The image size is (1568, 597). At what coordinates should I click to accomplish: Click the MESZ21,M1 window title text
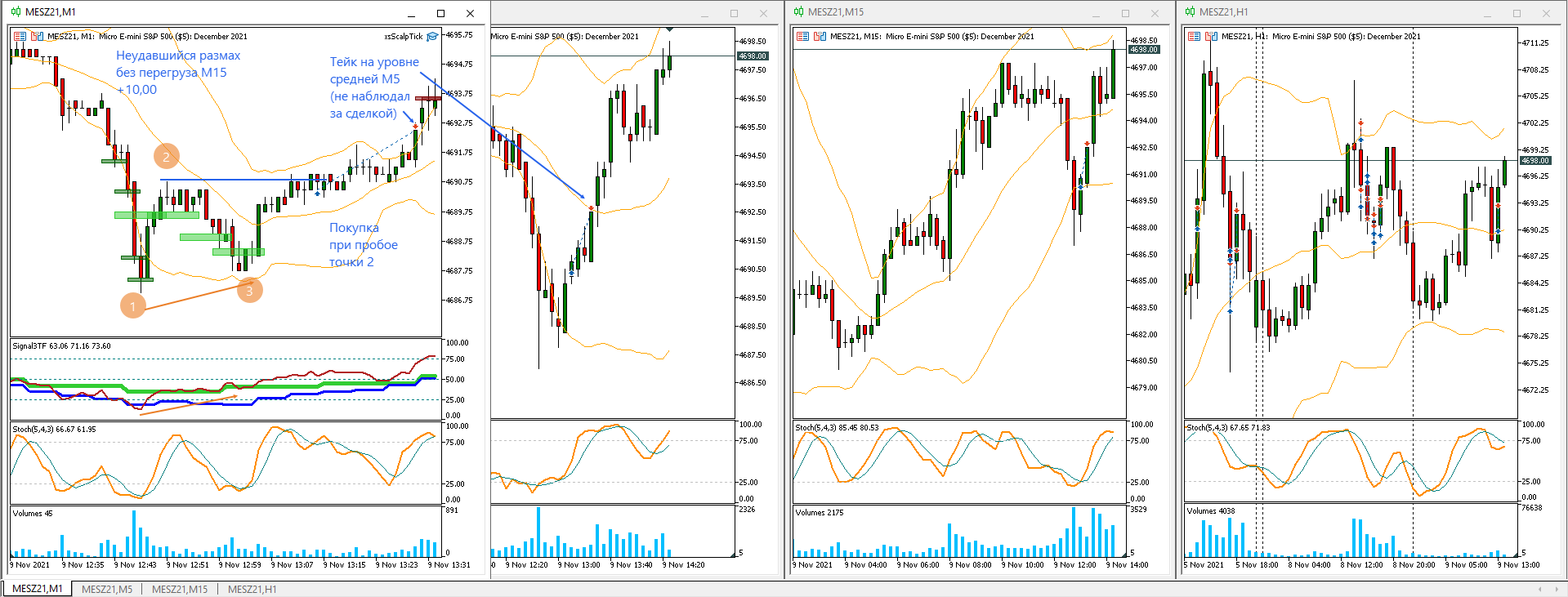pos(51,12)
